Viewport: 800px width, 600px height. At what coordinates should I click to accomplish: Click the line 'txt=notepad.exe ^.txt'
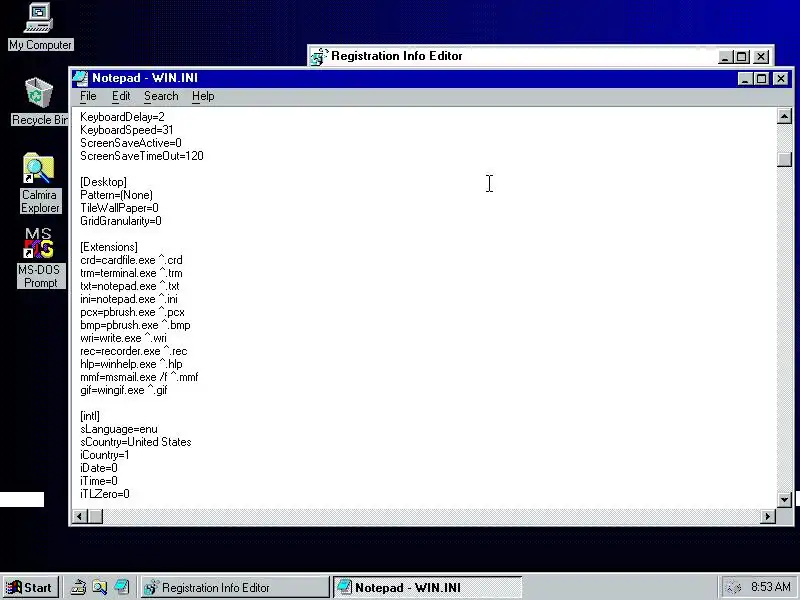tap(130, 286)
